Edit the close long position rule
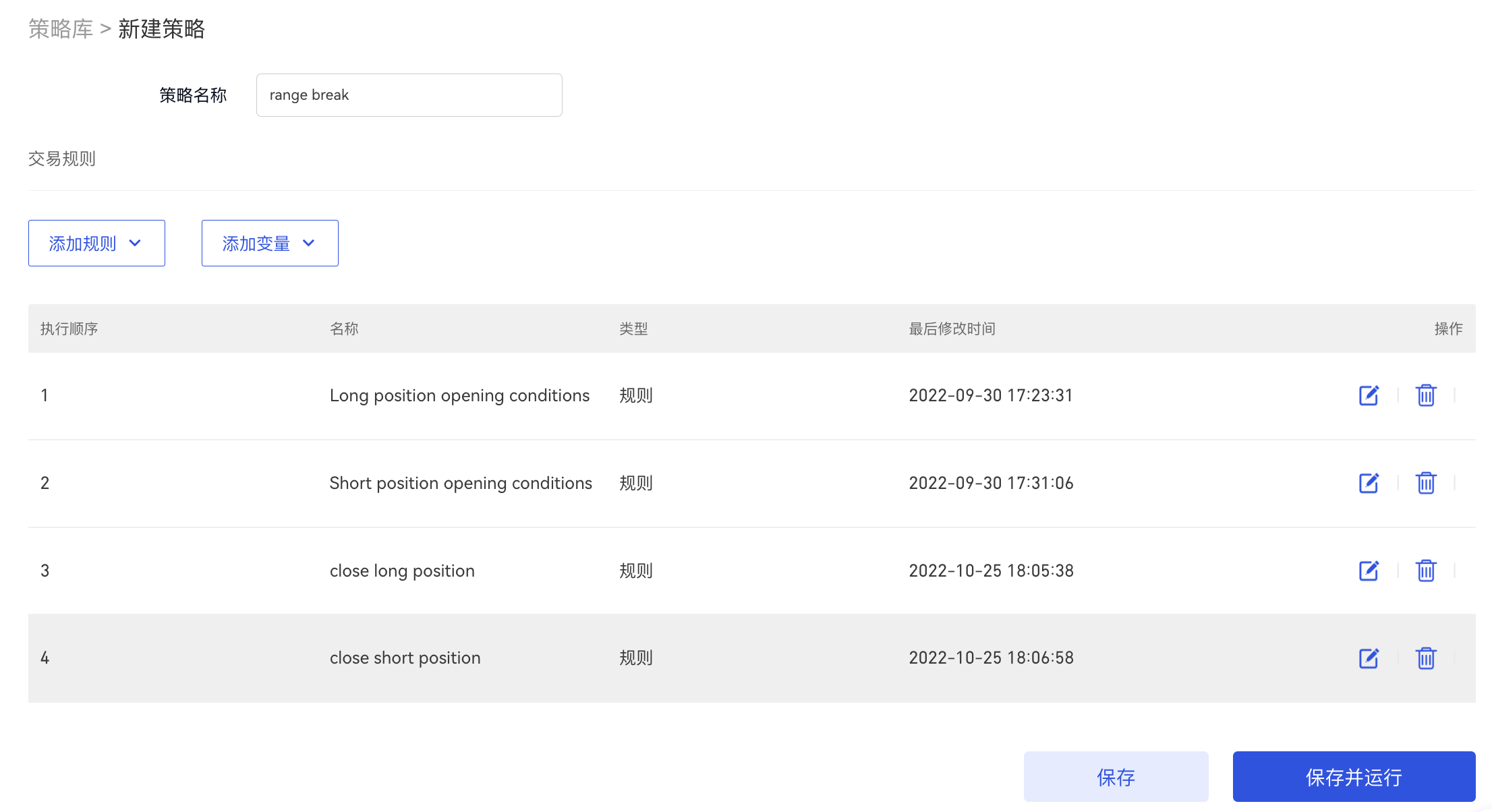Viewport: 1492px width, 812px height. pyautogui.click(x=1369, y=571)
